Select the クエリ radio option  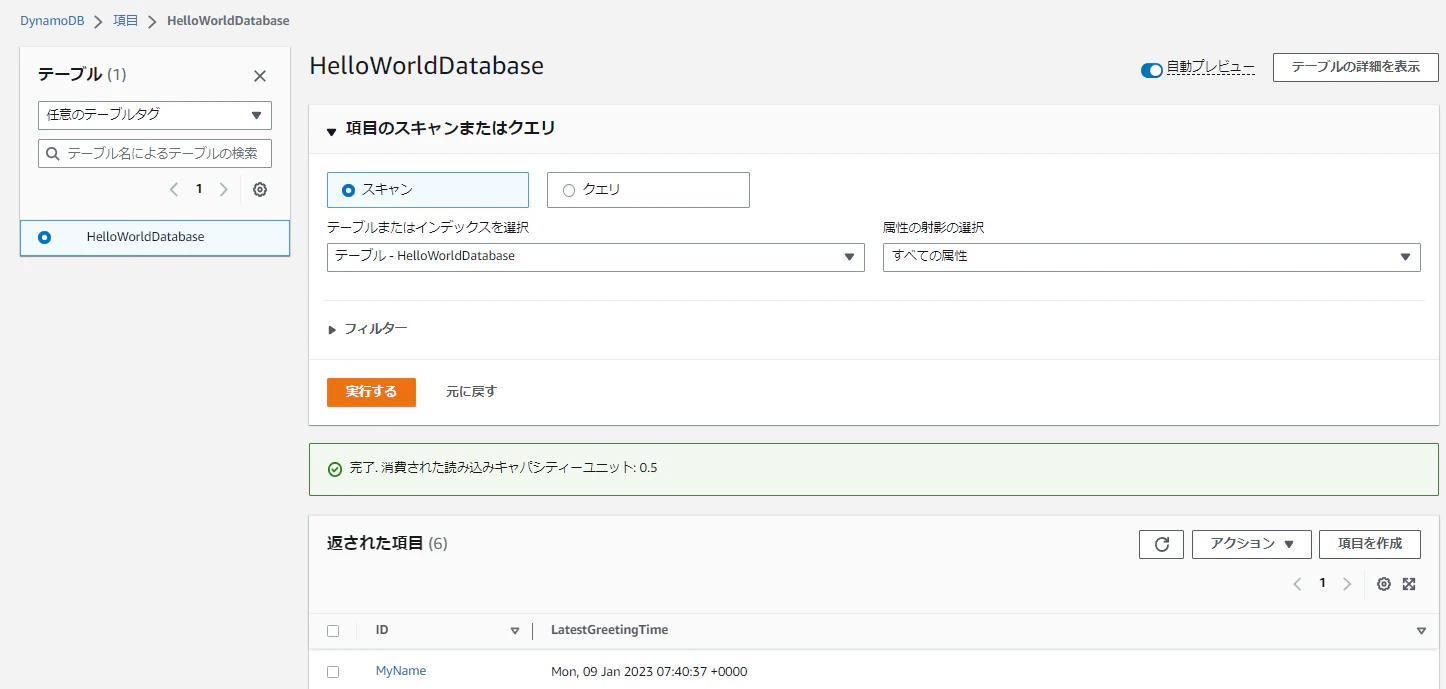(x=569, y=190)
